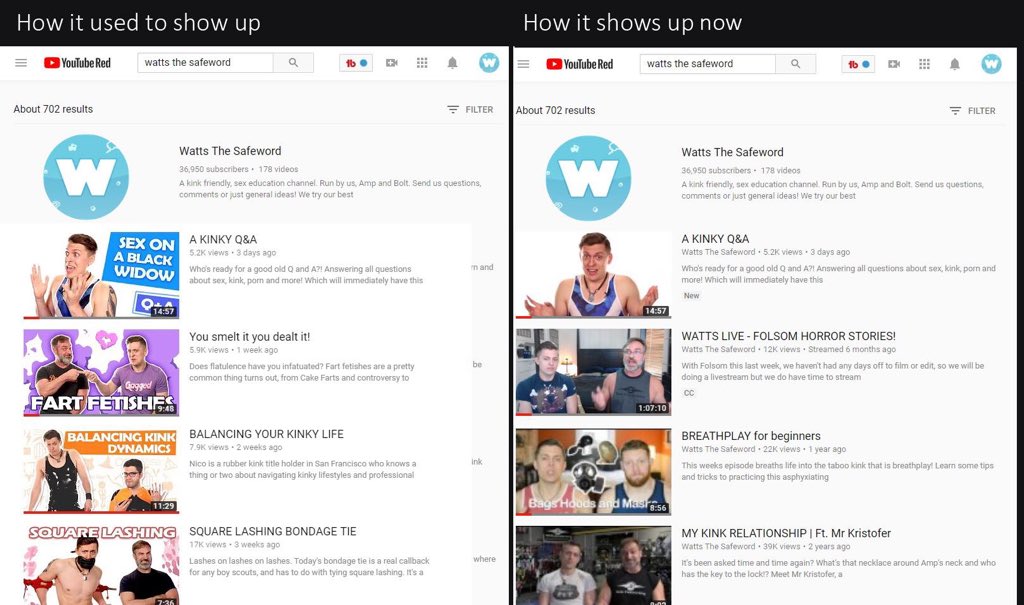Screen dimensions: 1024x605
Task: Click the Bags Hoods and Masks thumbnail
Action: [x=593, y=472]
